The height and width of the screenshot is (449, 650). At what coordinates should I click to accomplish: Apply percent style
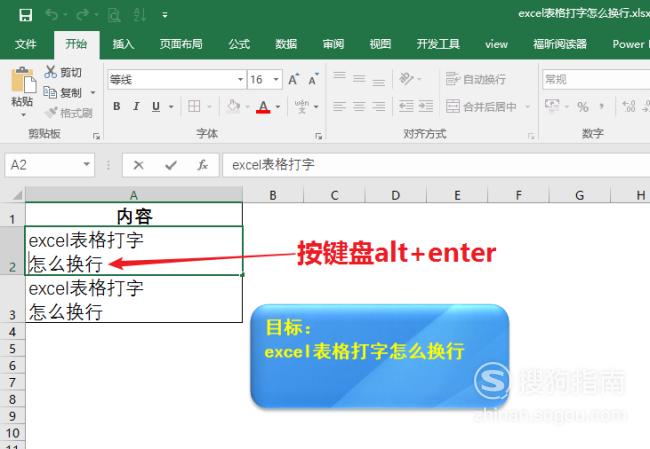582,107
